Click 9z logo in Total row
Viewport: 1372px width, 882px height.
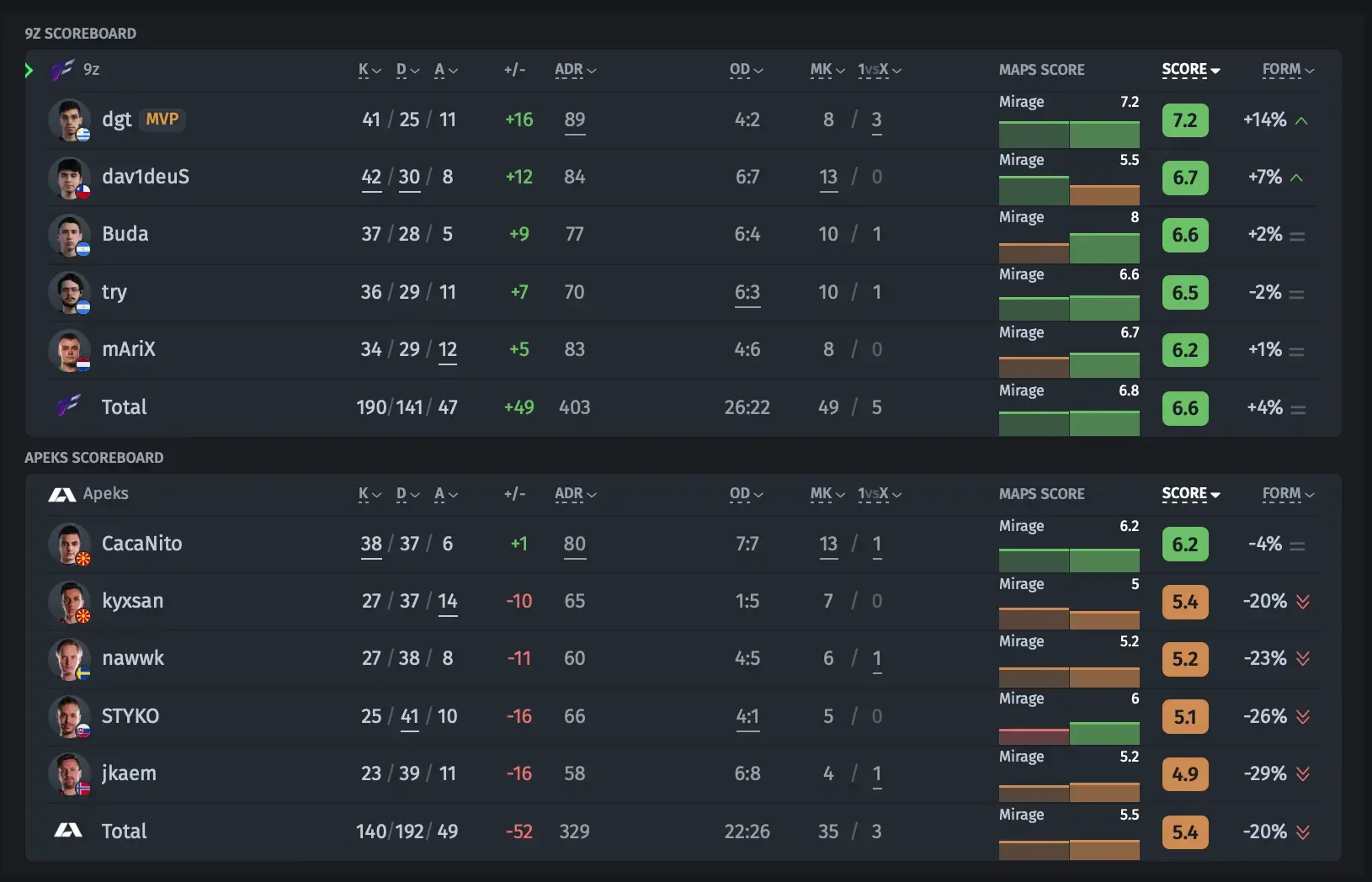[68, 406]
